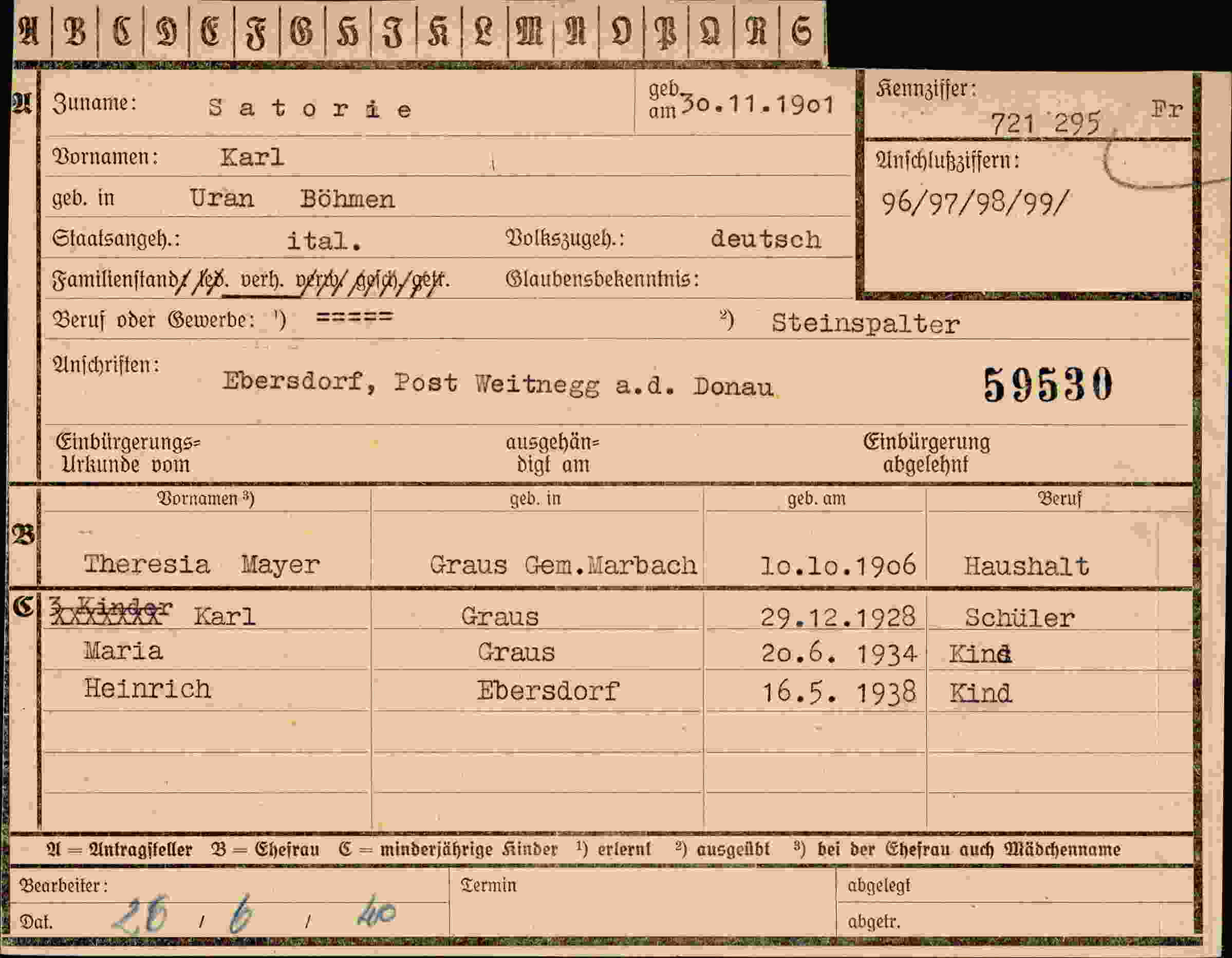Click the 'abgelegt' label

click(879, 887)
